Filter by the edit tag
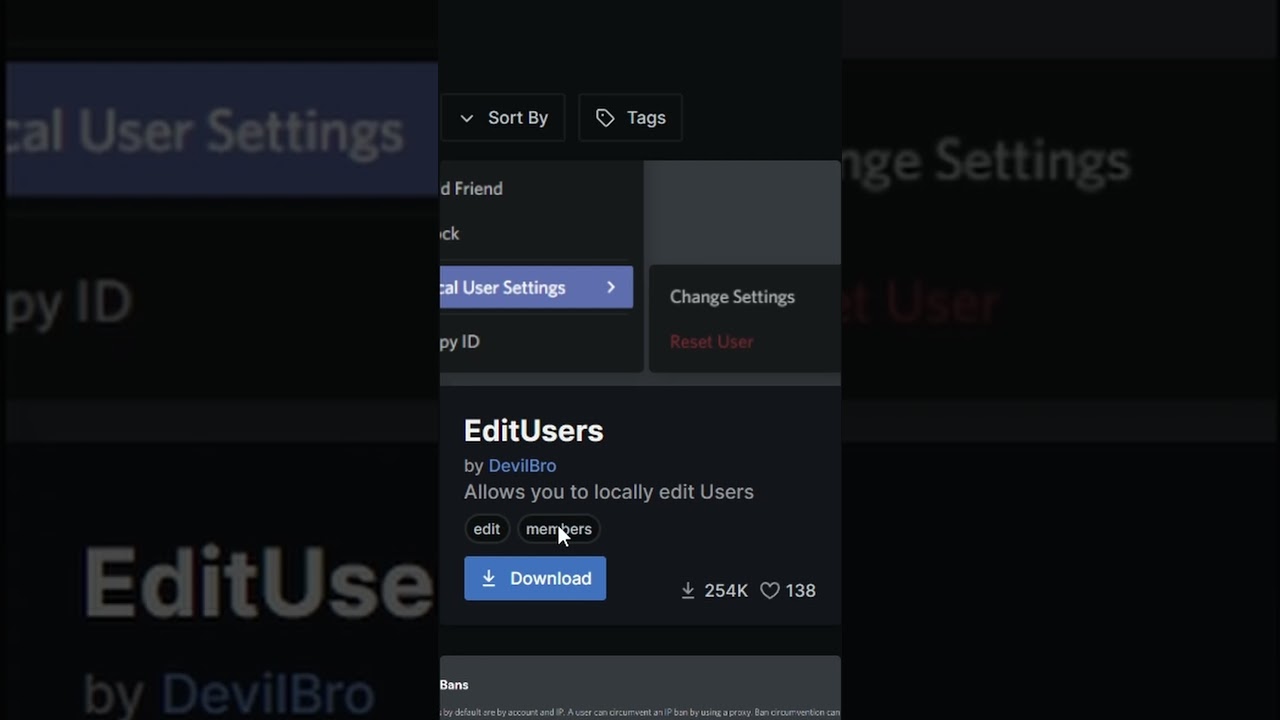This screenshot has height=720, width=1280. [x=487, y=529]
